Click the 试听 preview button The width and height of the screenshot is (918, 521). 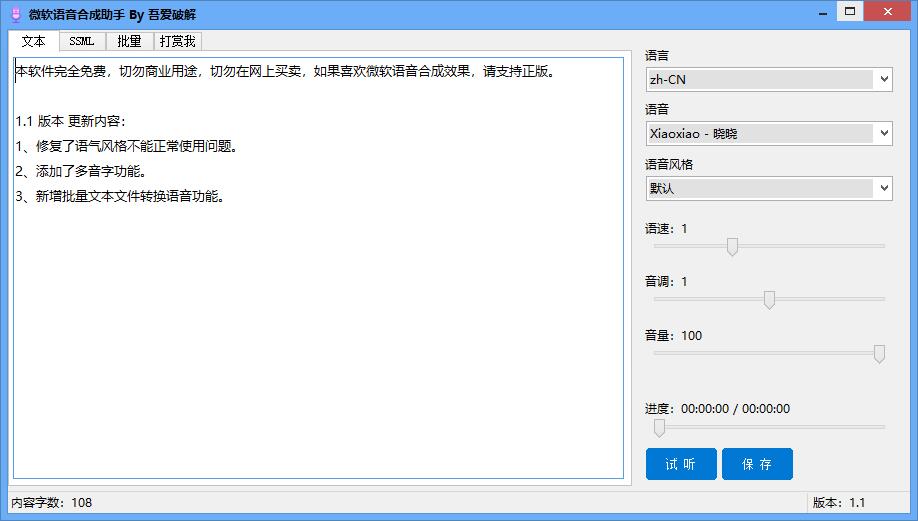[681, 464]
